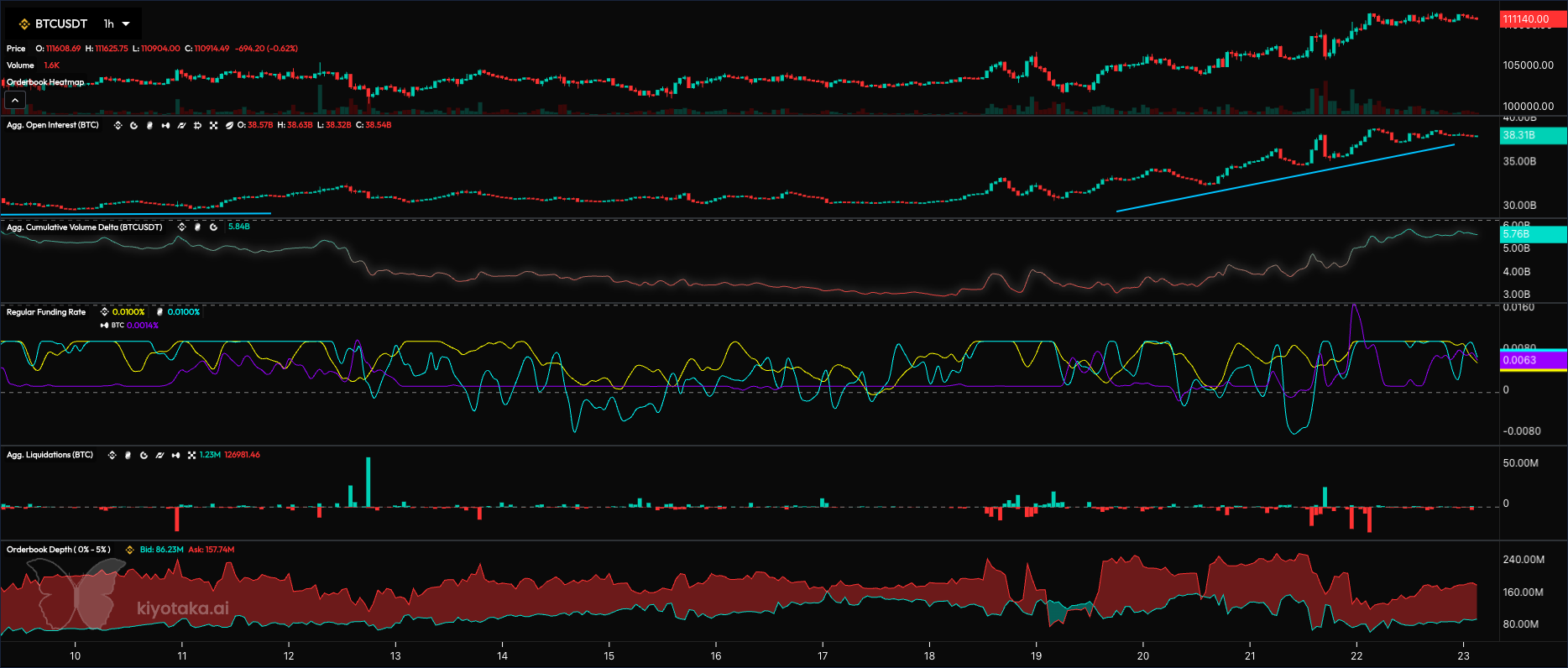This screenshot has height=668, width=1568.
Task: Click the purple 0.0063 funding axis tag
Action: coord(1533,360)
